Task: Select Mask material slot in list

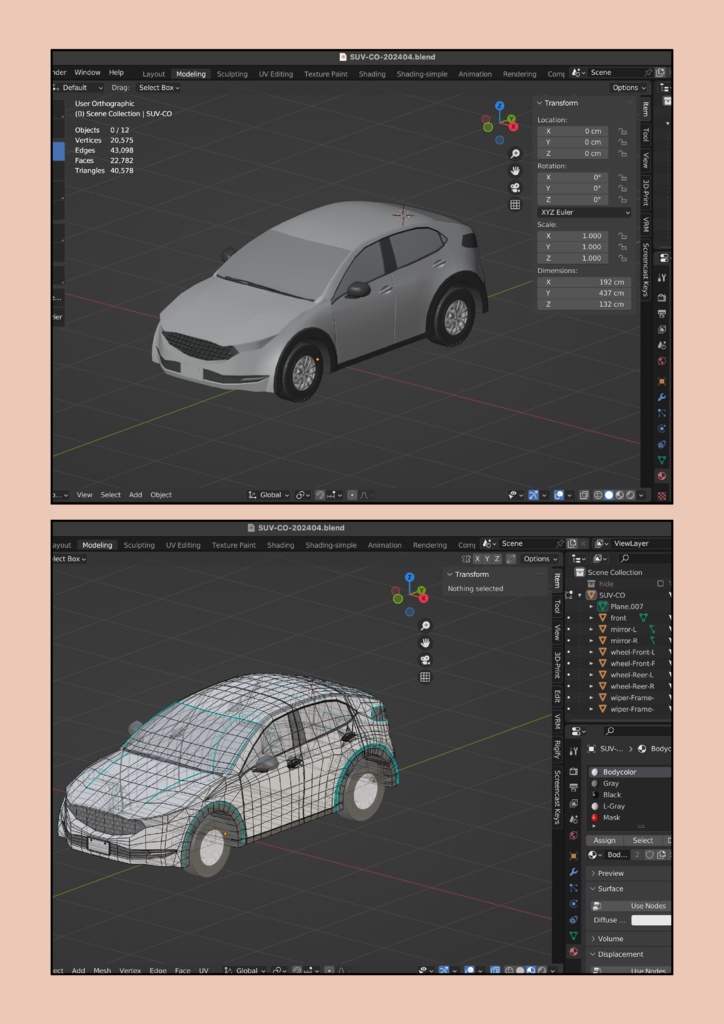Action: pyautogui.click(x=630, y=818)
